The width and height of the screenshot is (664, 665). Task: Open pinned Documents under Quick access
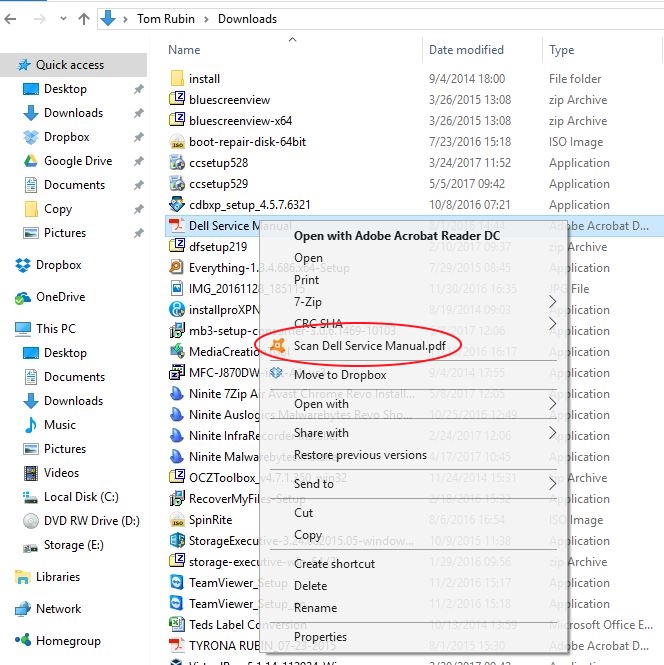(x=74, y=184)
